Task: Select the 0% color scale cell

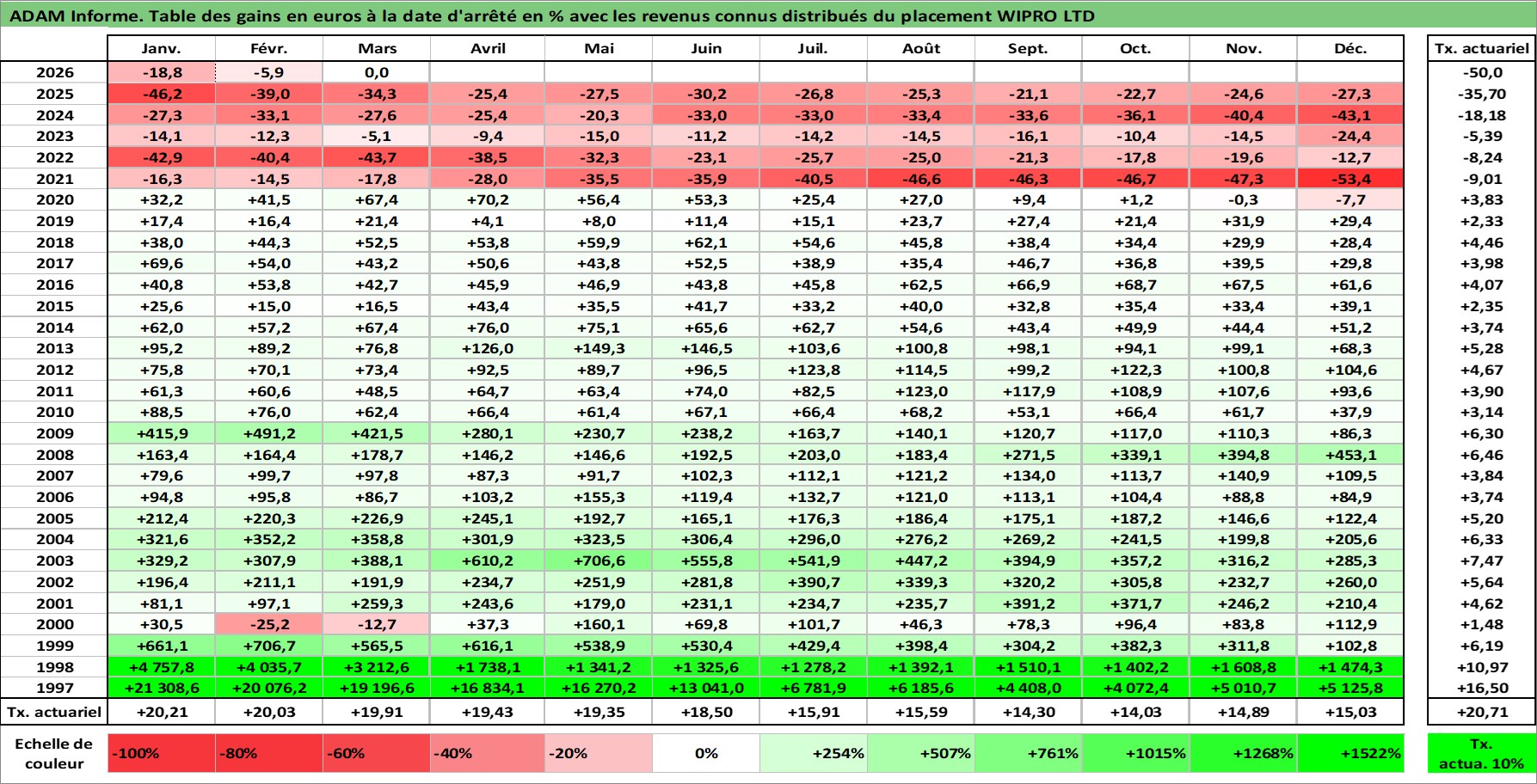Action: pyautogui.click(x=706, y=753)
